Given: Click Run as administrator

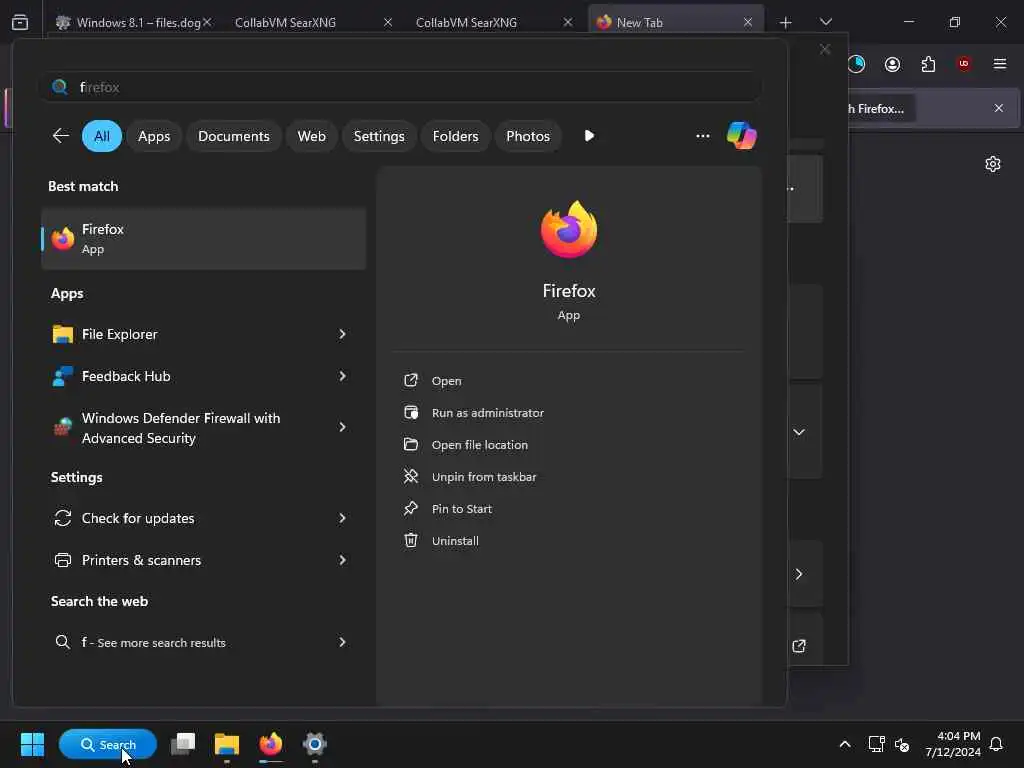Looking at the screenshot, I should click(x=488, y=413).
